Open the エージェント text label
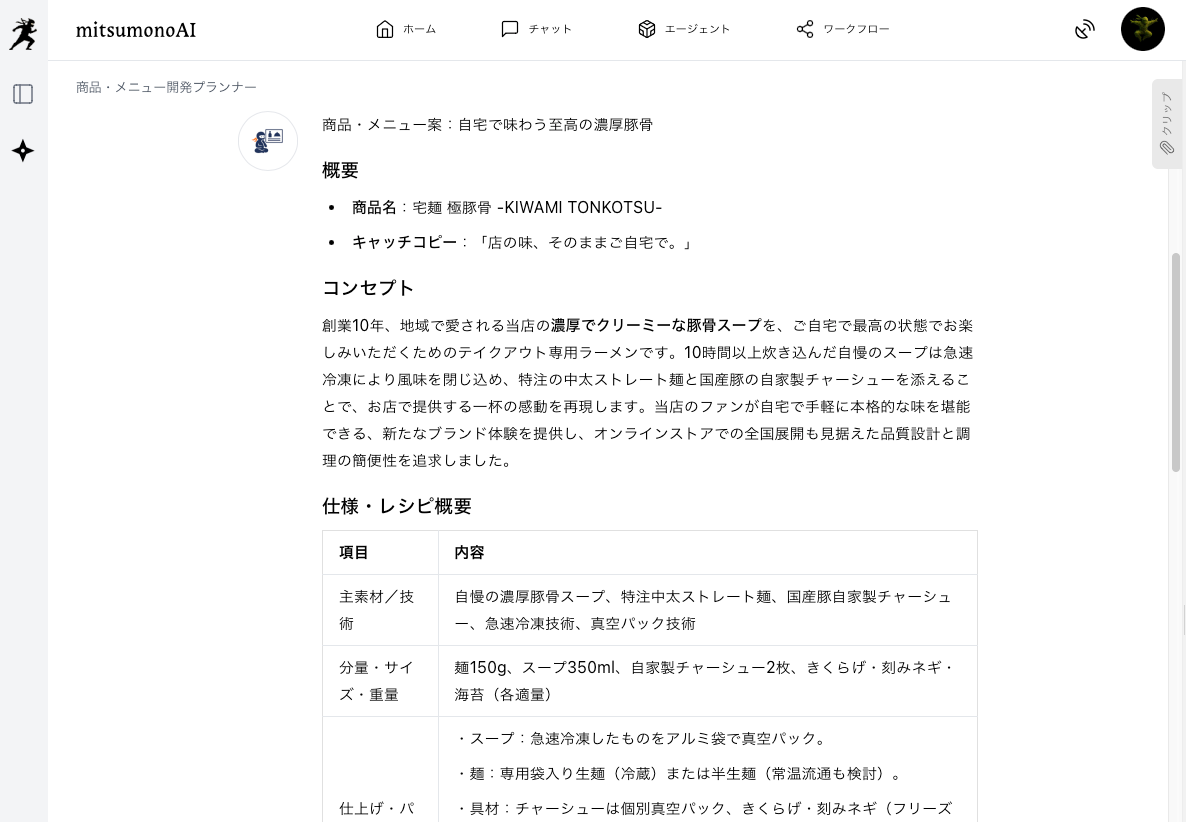 (x=698, y=29)
